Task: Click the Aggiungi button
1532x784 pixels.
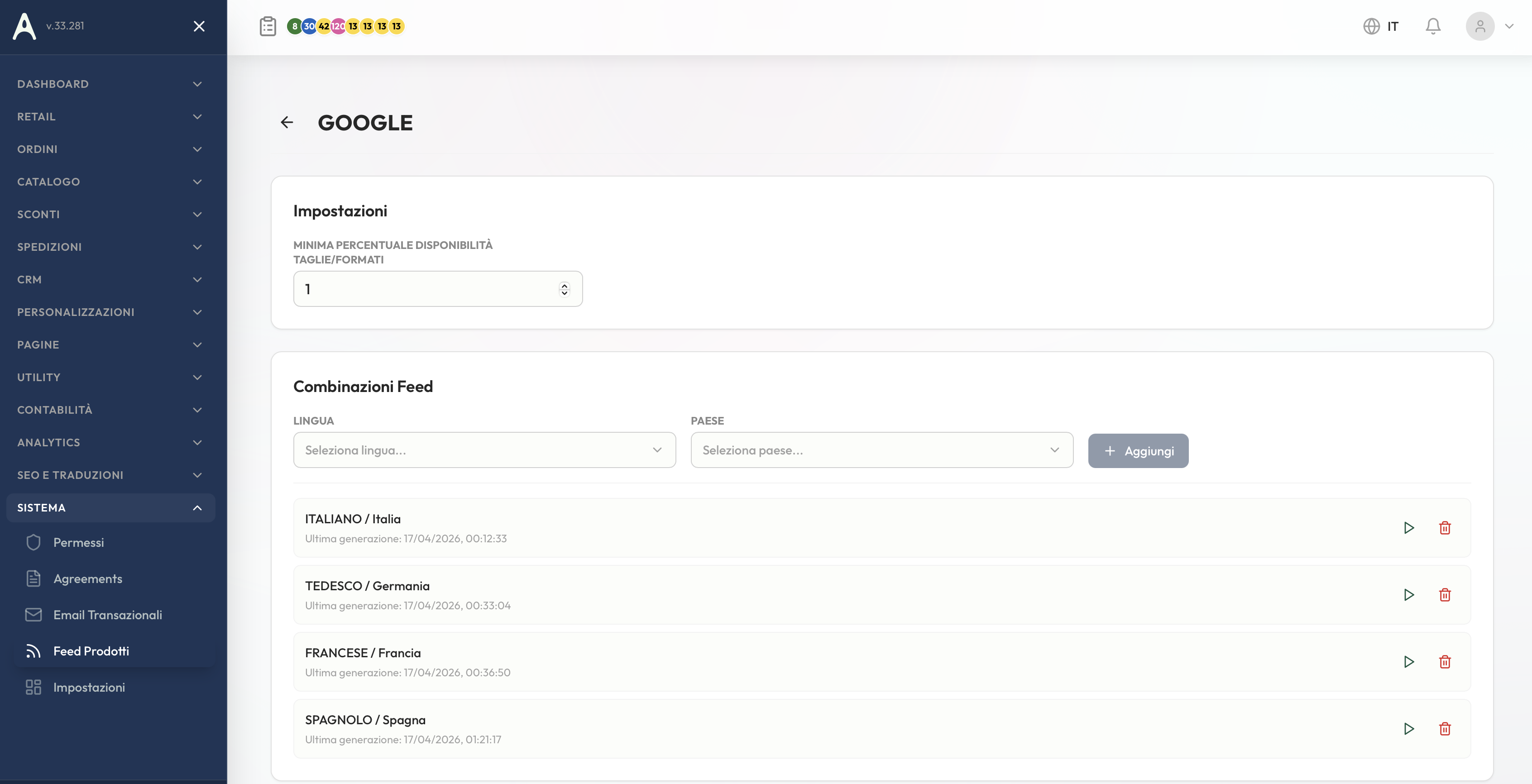Action: tap(1138, 451)
